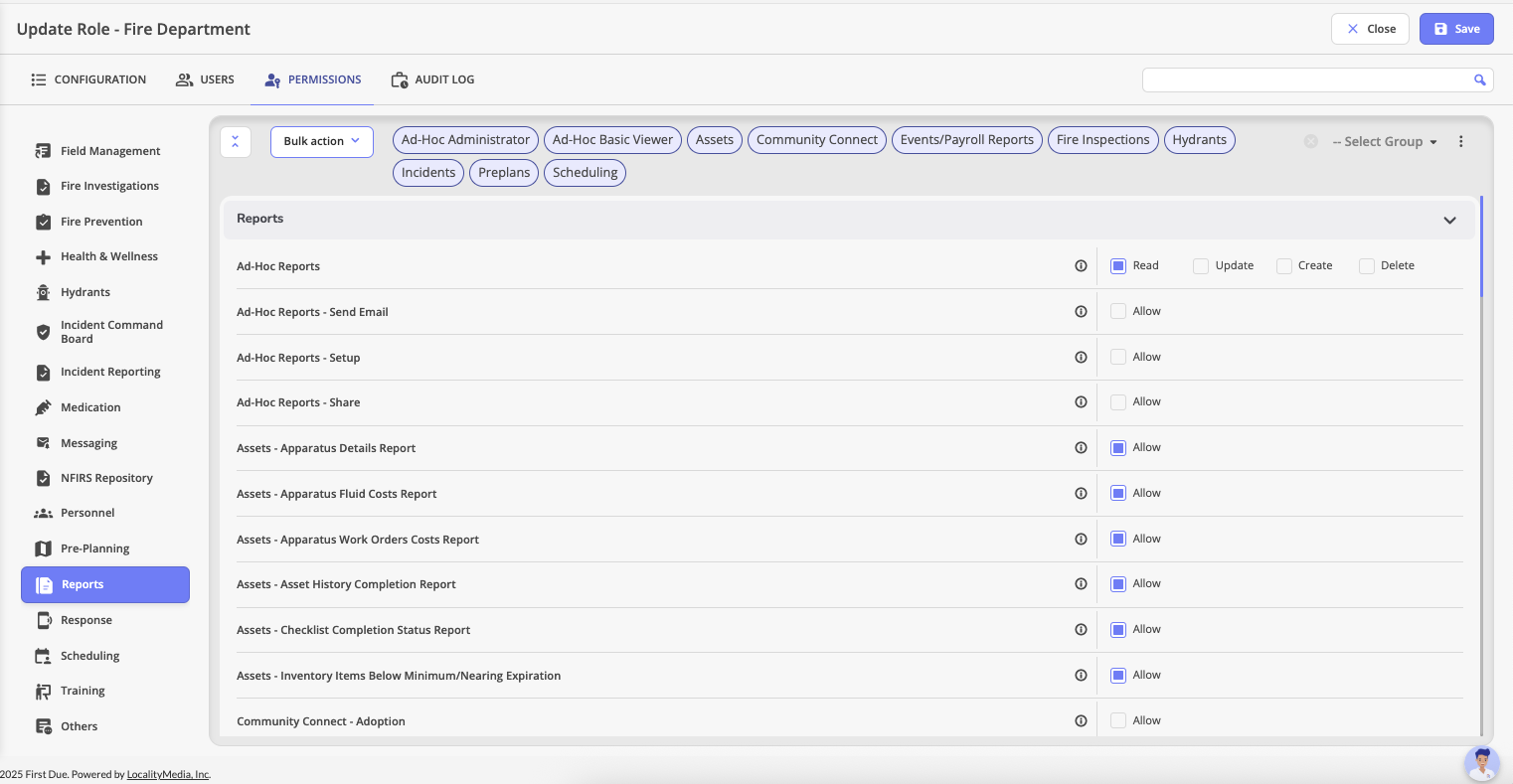Filter by Fire Inspections tag
Image resolution: width=1513 pixels, height=784 pixels.
pos(1103,140)
